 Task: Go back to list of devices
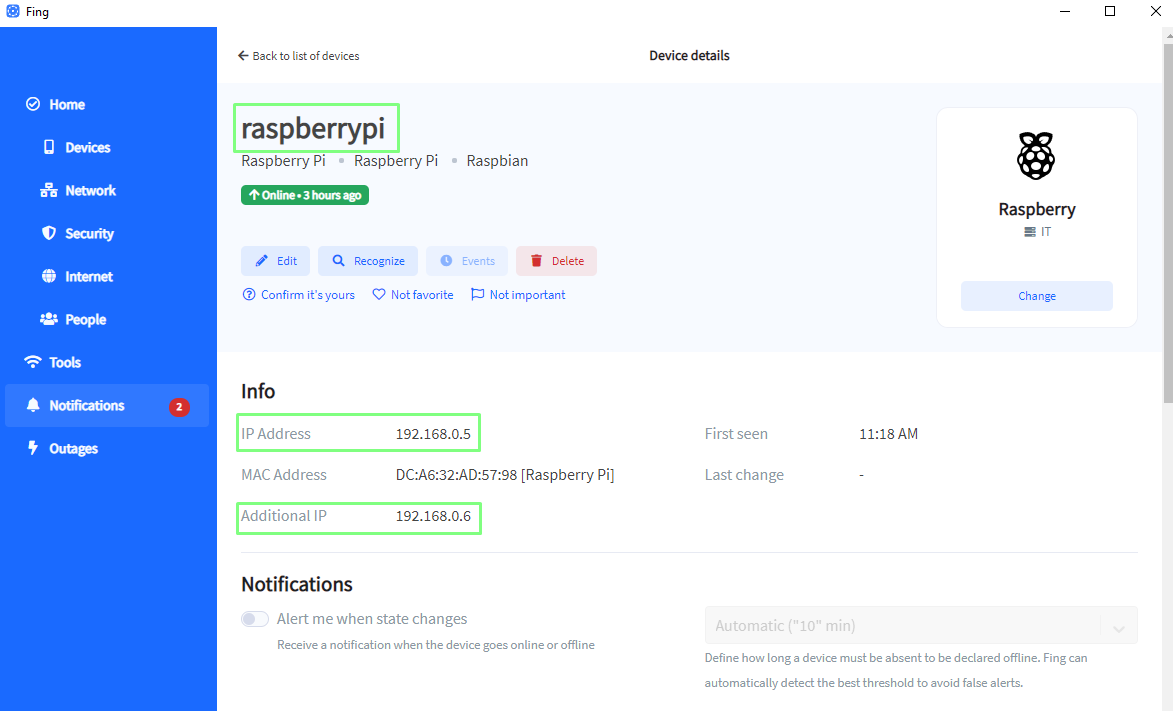click(x=298, y=56)
